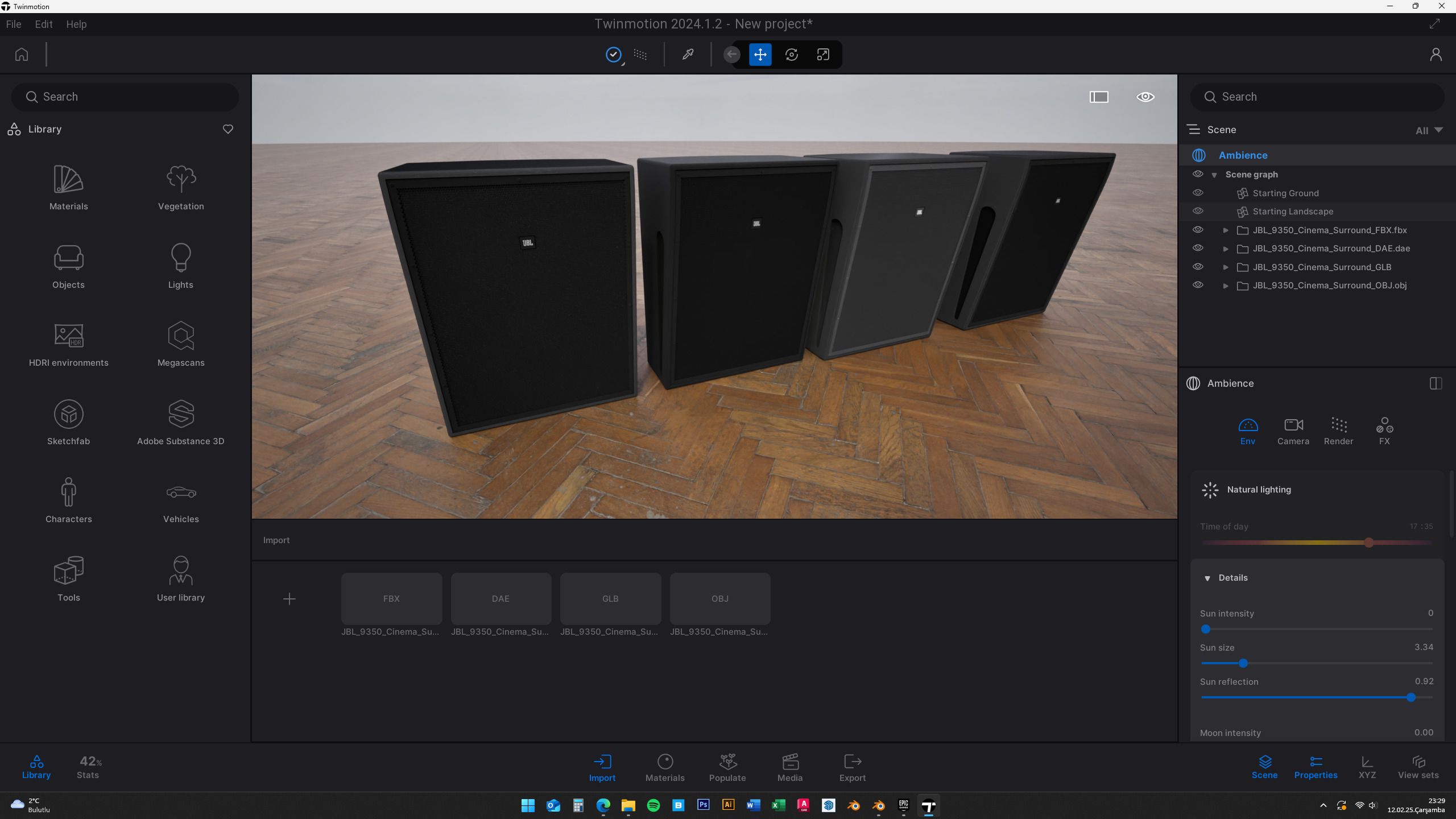Adjust the Sun reflection slider
Image resolution: width=1456 pixels, height=819 pixels.
point(1410,697)
